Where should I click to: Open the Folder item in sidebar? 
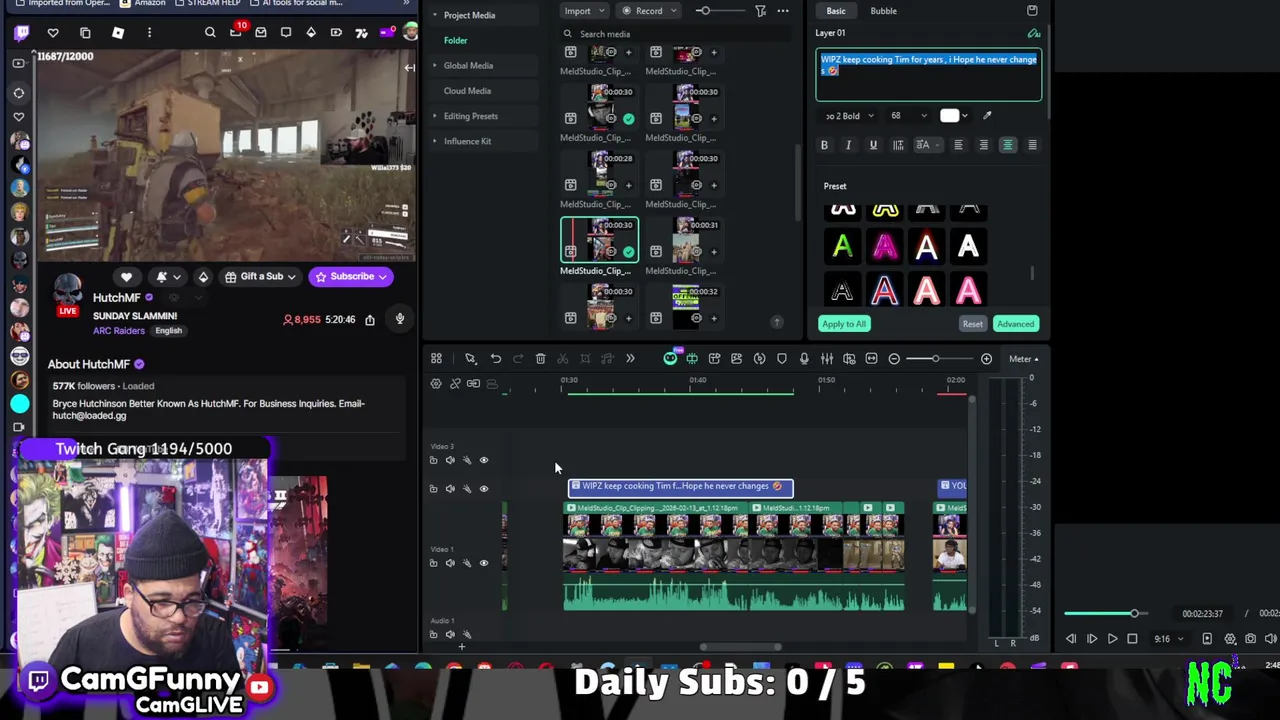point(455,41)
